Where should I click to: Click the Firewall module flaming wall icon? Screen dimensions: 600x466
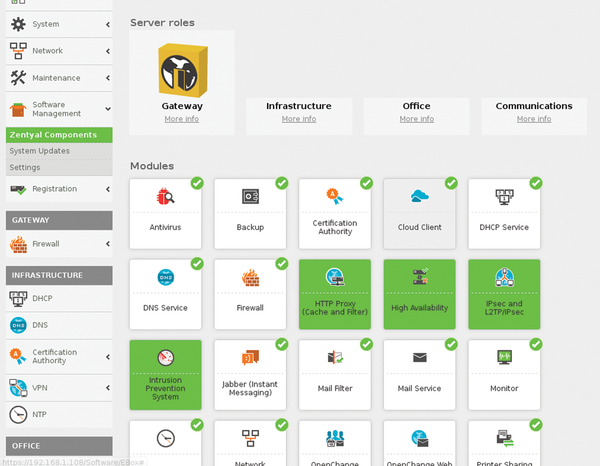coord(250,277)
